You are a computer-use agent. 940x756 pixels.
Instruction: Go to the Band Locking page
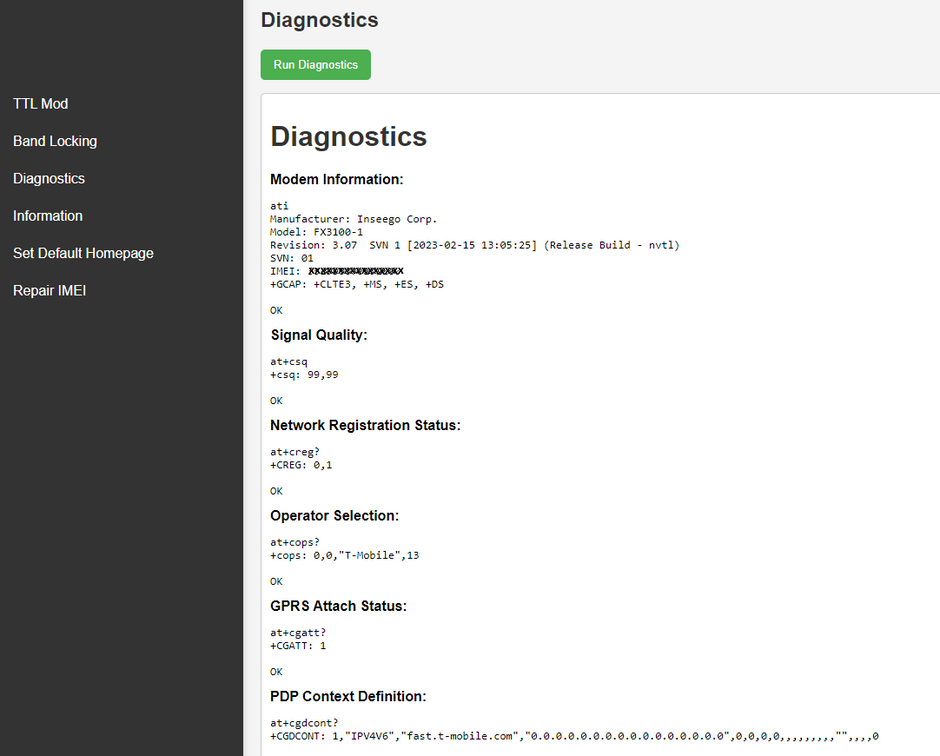point(55,141)
